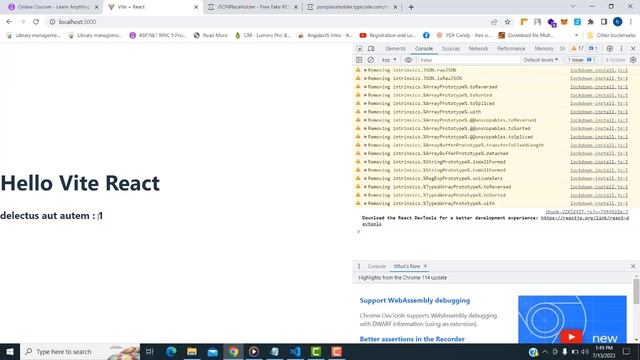
Task: Open Support WebAssembly debugging link
Action: coord(415,300)
